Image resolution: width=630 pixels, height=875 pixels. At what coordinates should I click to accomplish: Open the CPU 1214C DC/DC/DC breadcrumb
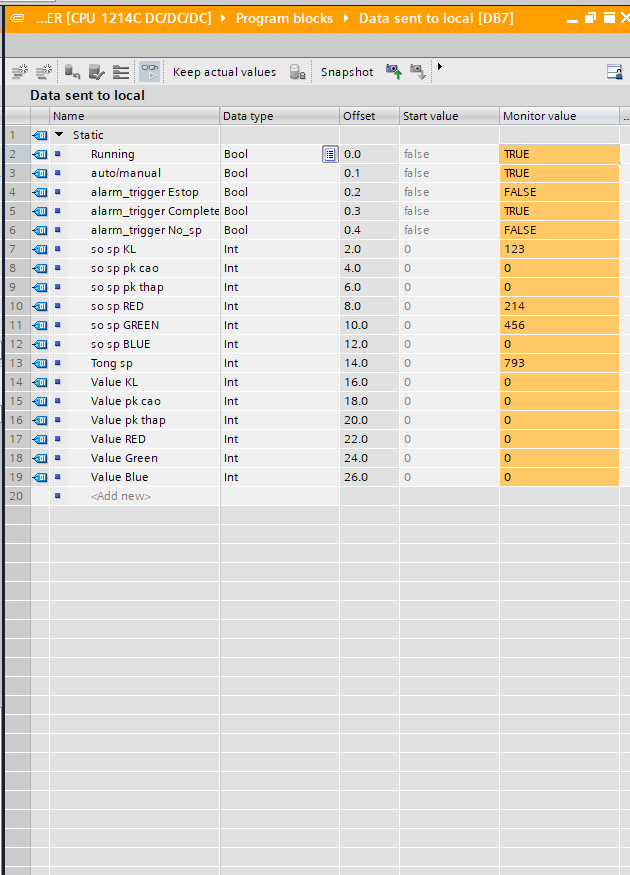[124, 18]
